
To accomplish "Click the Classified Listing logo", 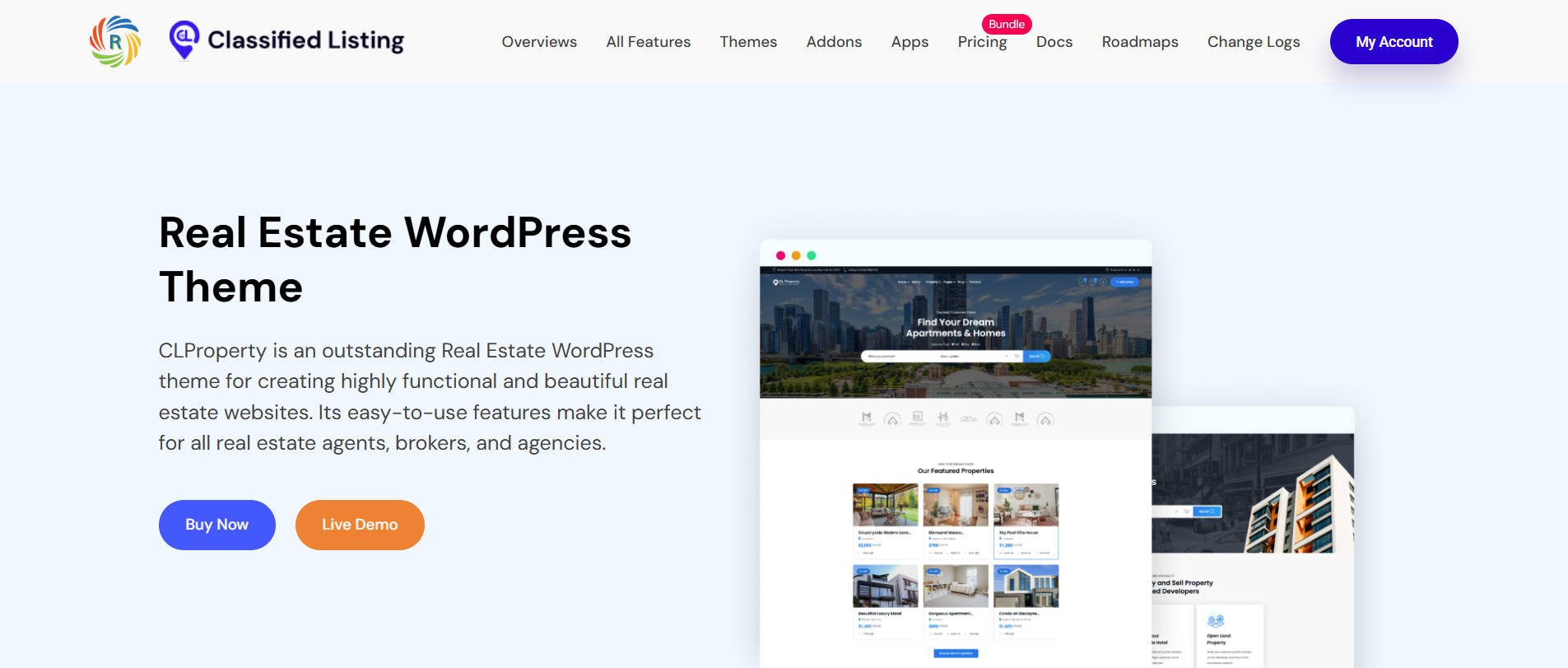I will [x=286, y=40].
